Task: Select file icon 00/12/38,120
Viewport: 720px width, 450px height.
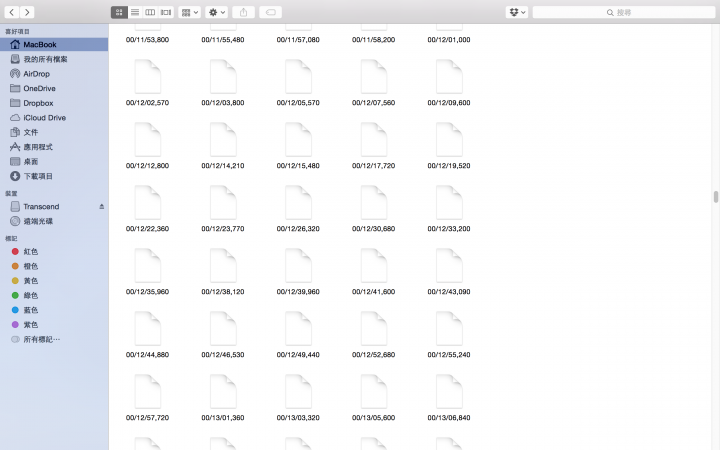Action: (x=223, y=265)
